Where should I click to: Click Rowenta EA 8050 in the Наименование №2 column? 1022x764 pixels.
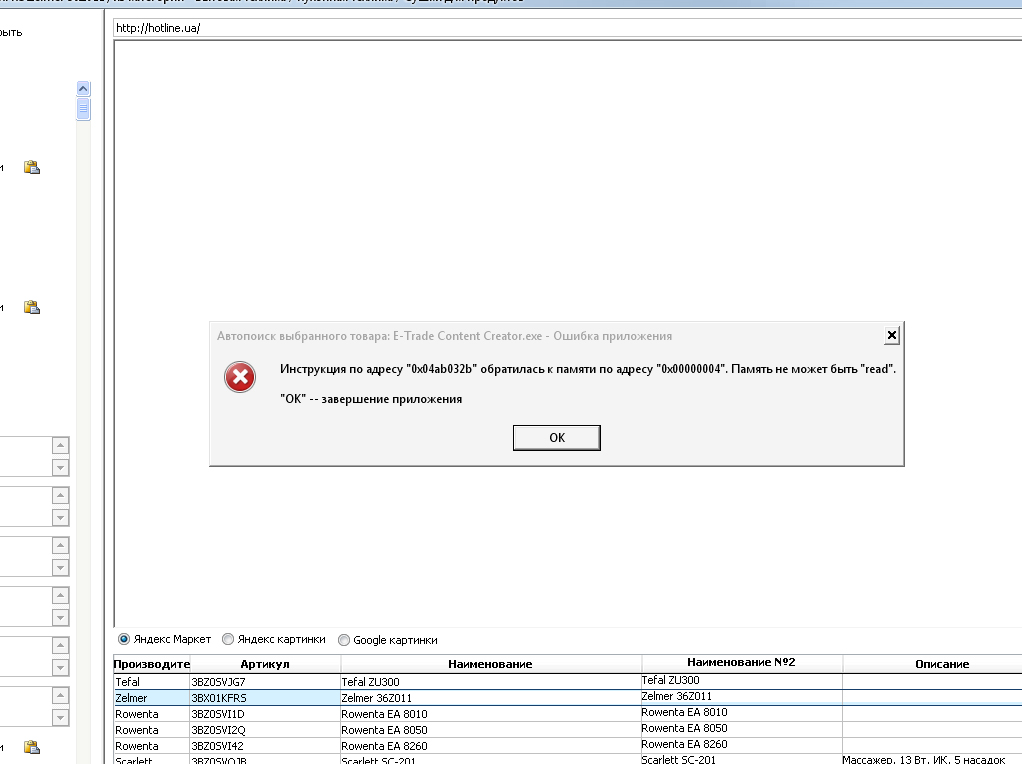742,728
